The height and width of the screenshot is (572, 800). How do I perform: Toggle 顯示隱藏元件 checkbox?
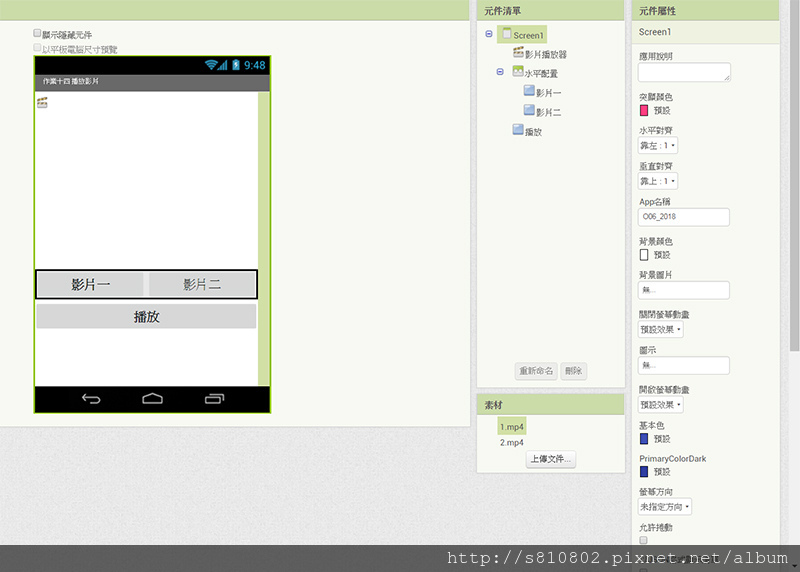pos(37,33)
